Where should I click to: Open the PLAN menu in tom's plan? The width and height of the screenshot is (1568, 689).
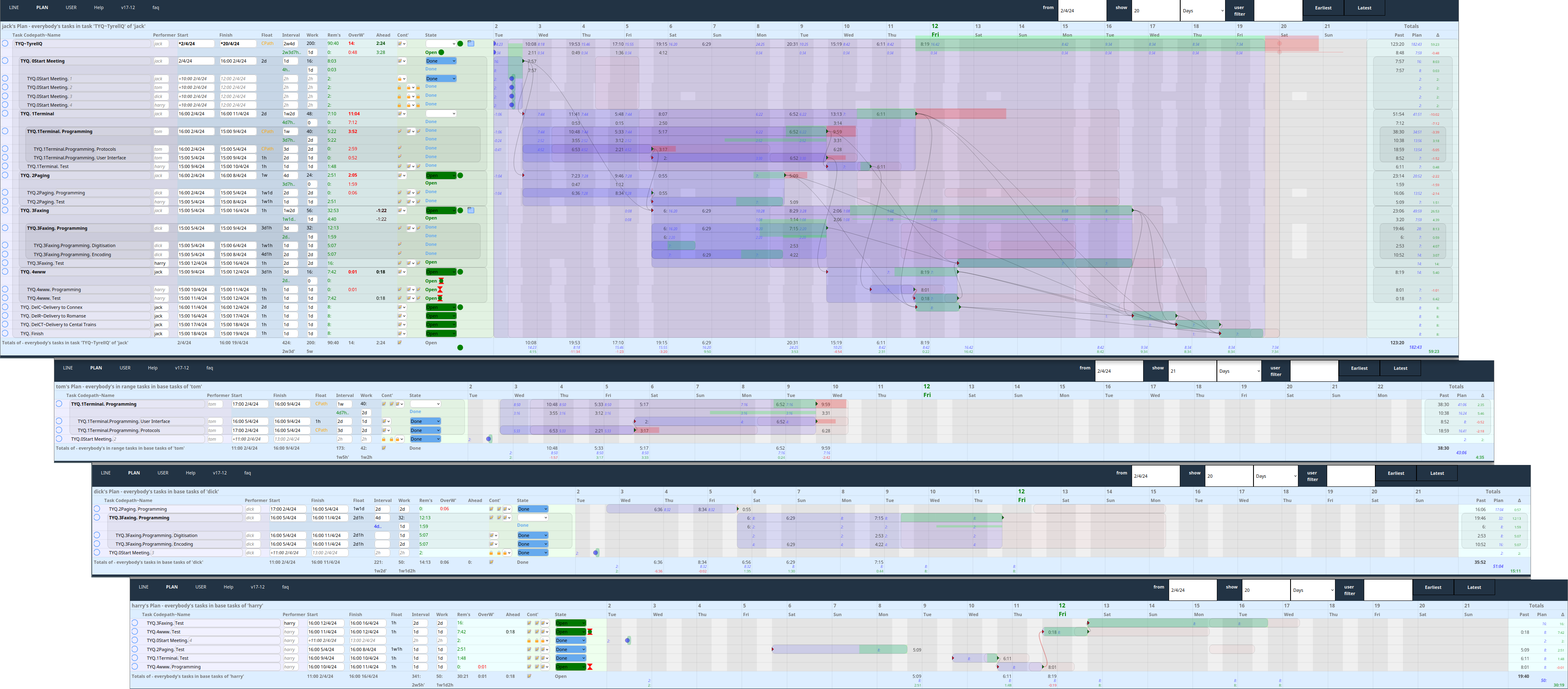[x=96, y=368]
